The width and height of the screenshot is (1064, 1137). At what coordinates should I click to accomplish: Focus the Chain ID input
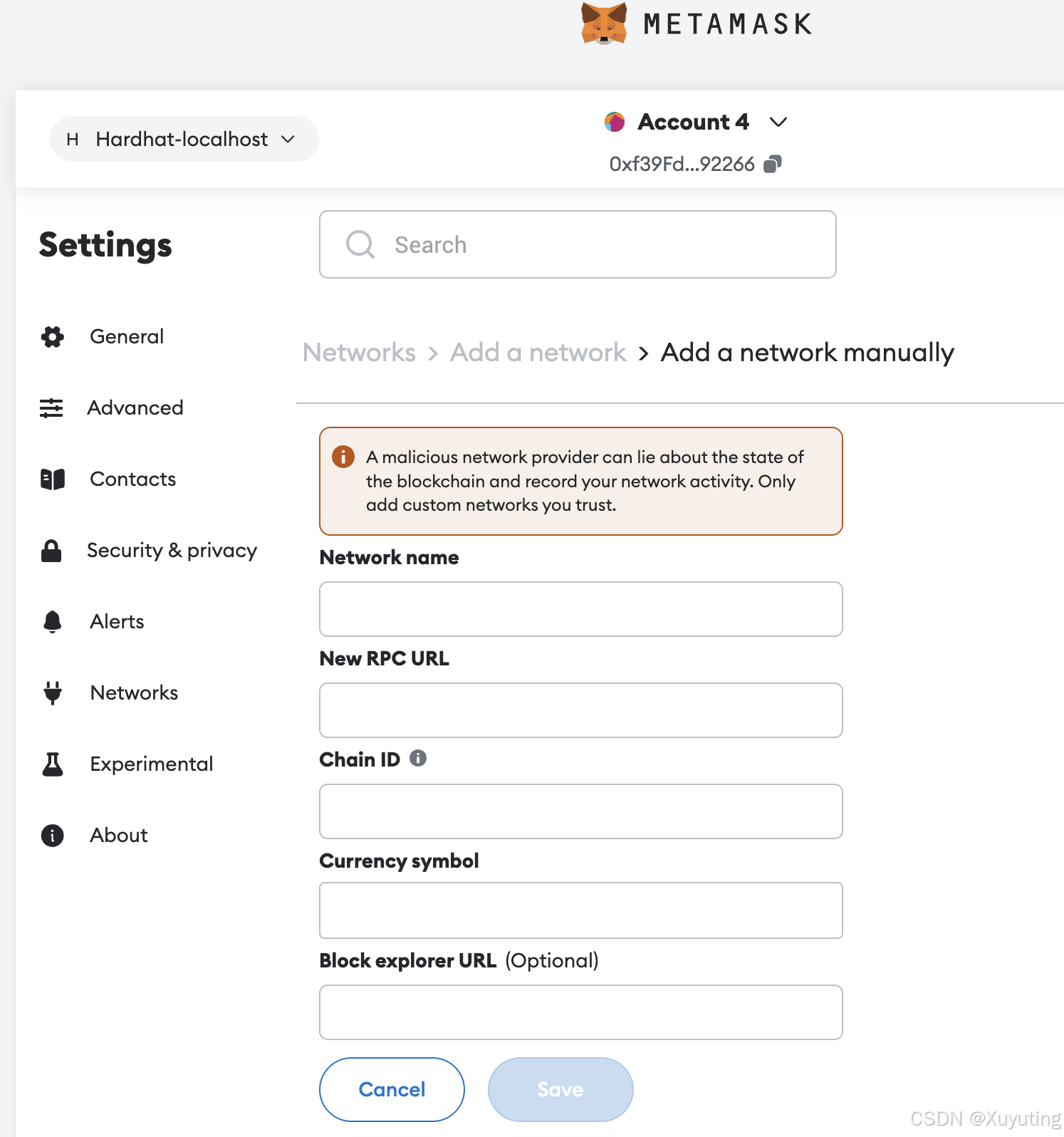coord(581,811)
